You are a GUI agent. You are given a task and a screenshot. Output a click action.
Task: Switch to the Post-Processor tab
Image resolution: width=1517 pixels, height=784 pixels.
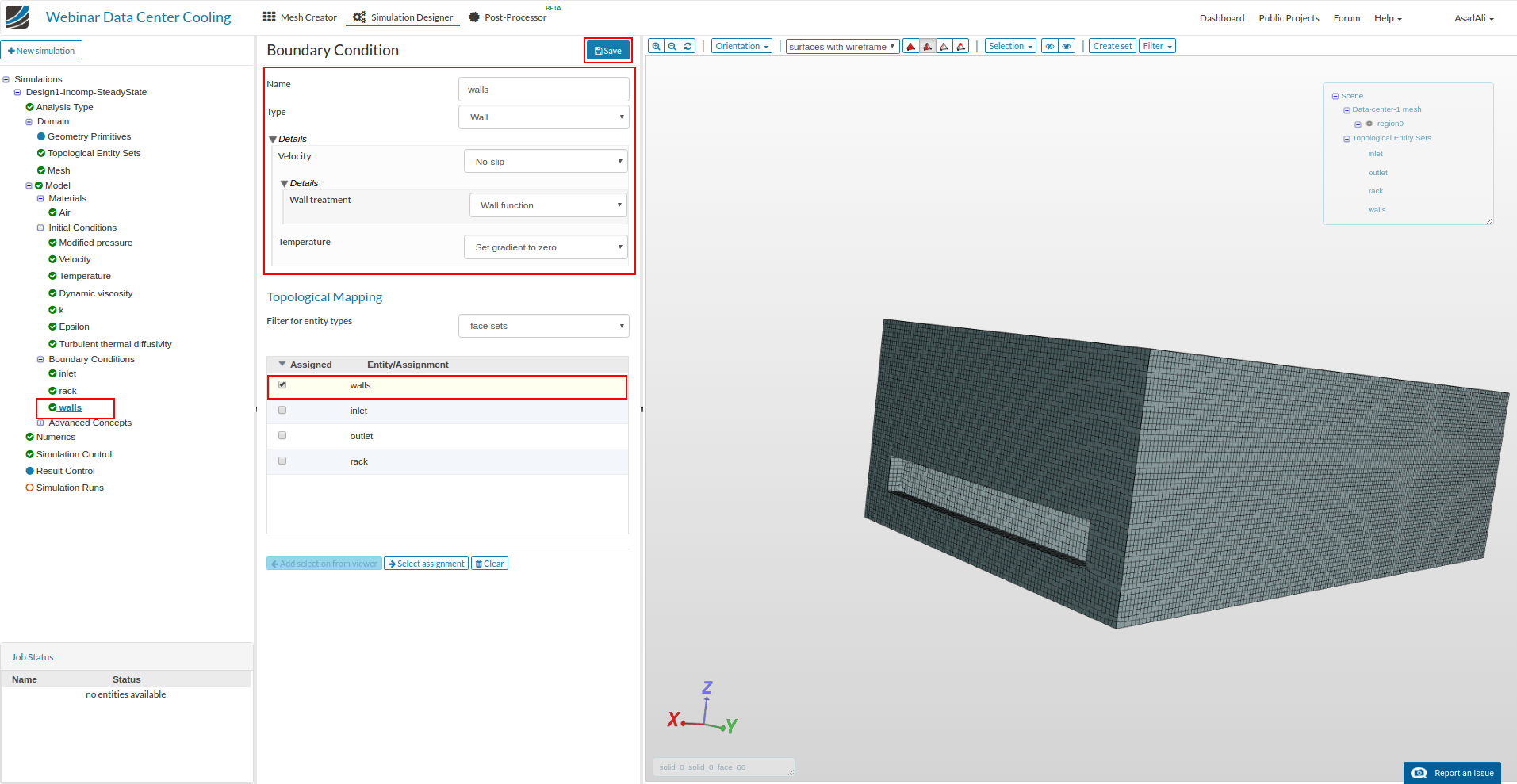click(x=508, y=17)
